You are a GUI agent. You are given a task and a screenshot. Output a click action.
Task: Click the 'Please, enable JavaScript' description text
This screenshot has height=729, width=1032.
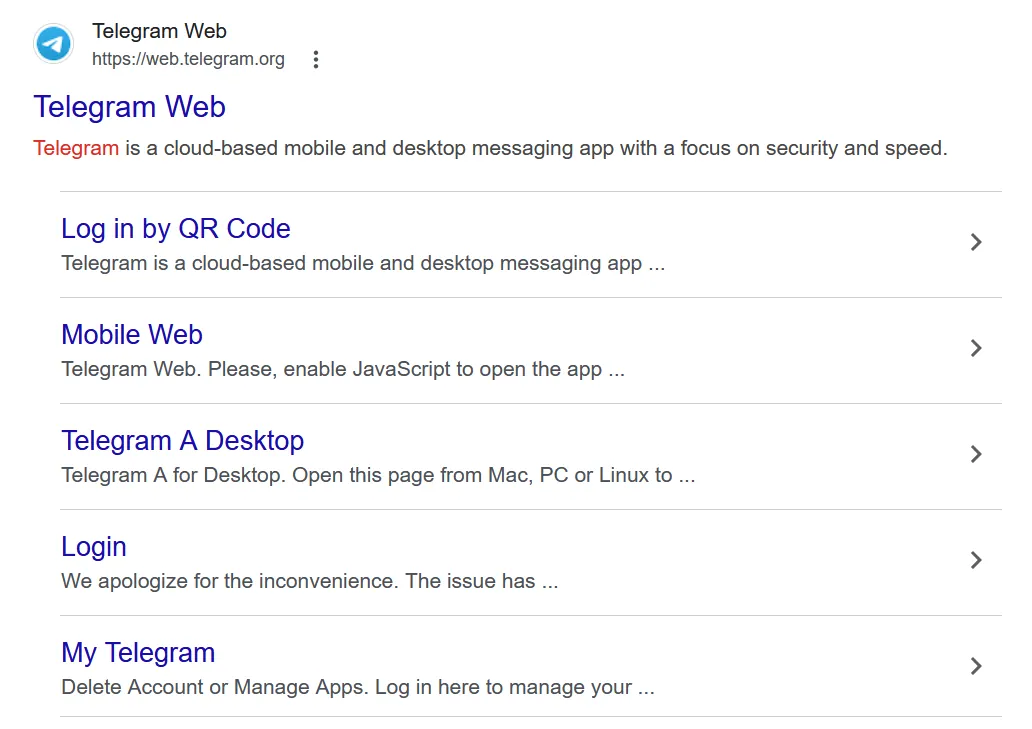(x=343, y=370)
